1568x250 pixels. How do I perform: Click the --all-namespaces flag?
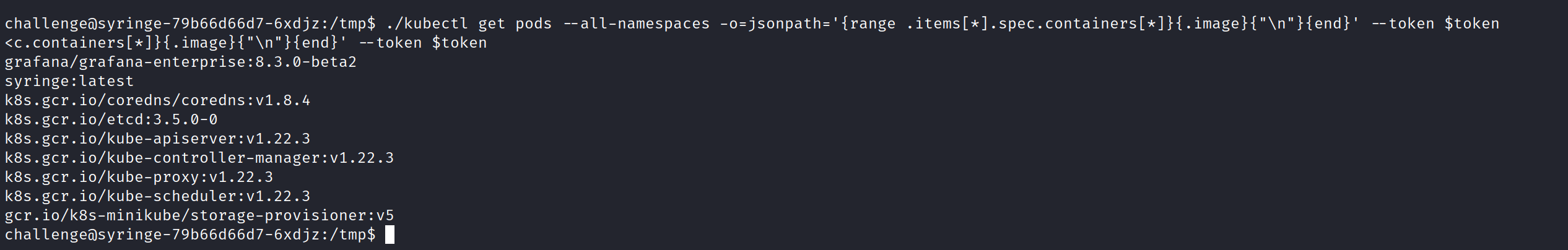(637, 24)
